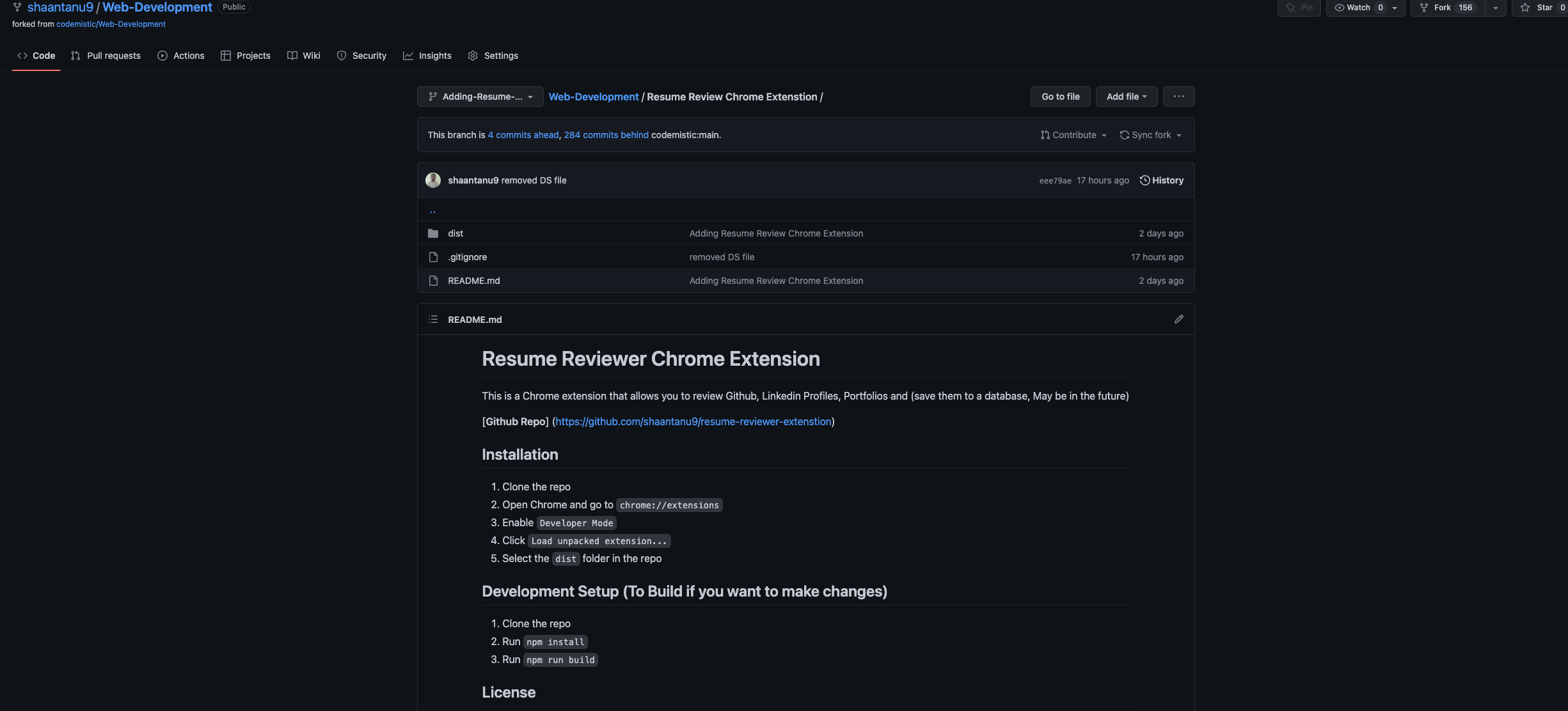Click the dist folder icon
Image resolution: width=1568 pixels, height=711 pixels.
tap(433, 233)
